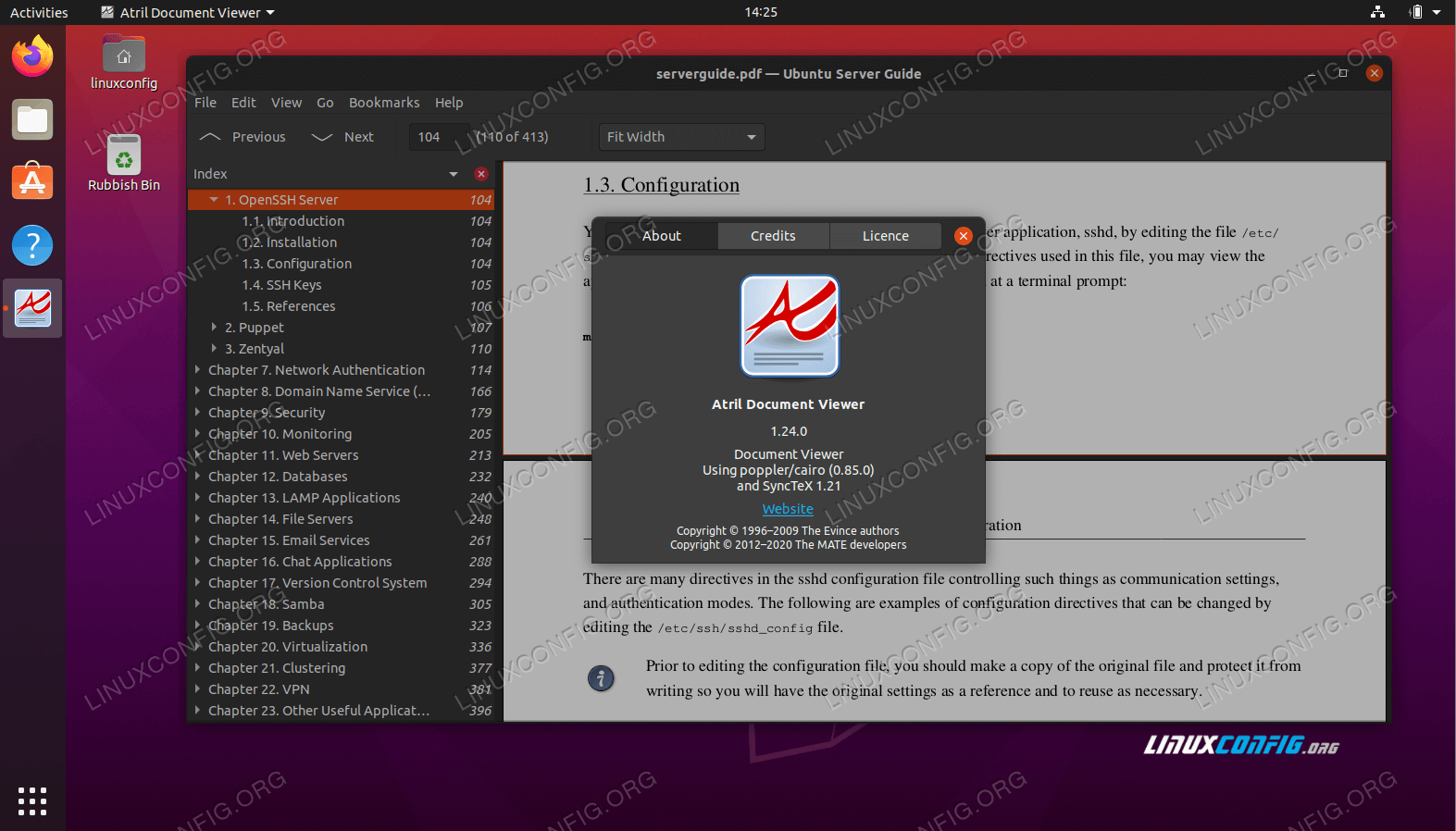Expand the 3. Zentyal tree node

[214, 349]
